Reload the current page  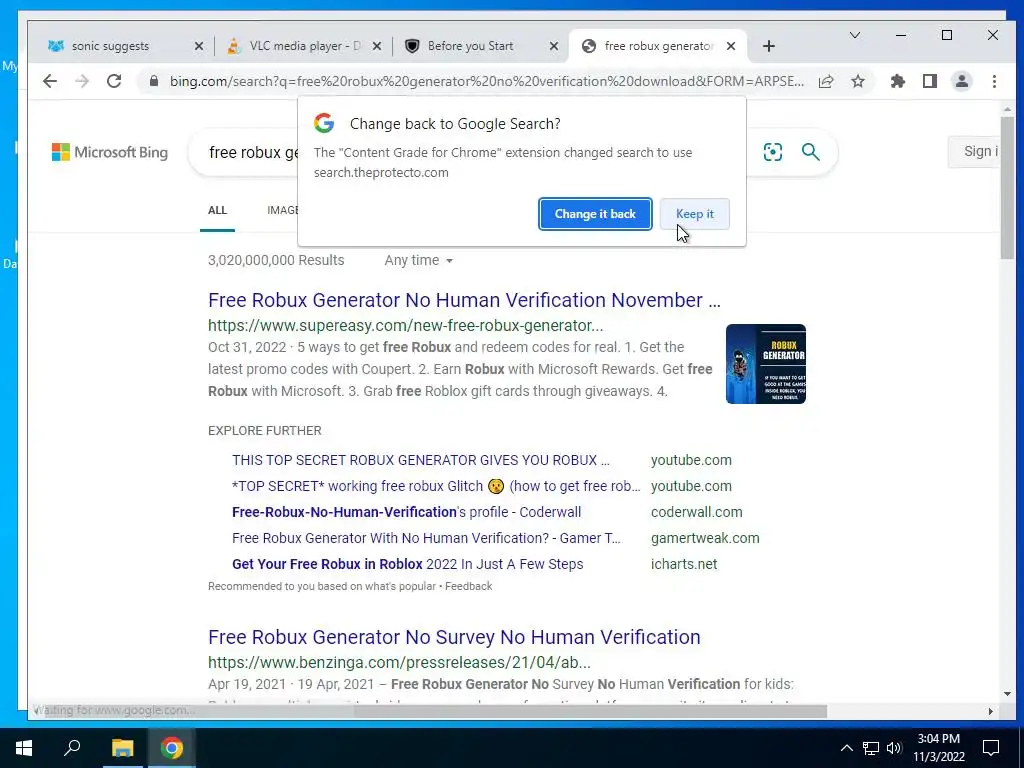pos(114,81)
